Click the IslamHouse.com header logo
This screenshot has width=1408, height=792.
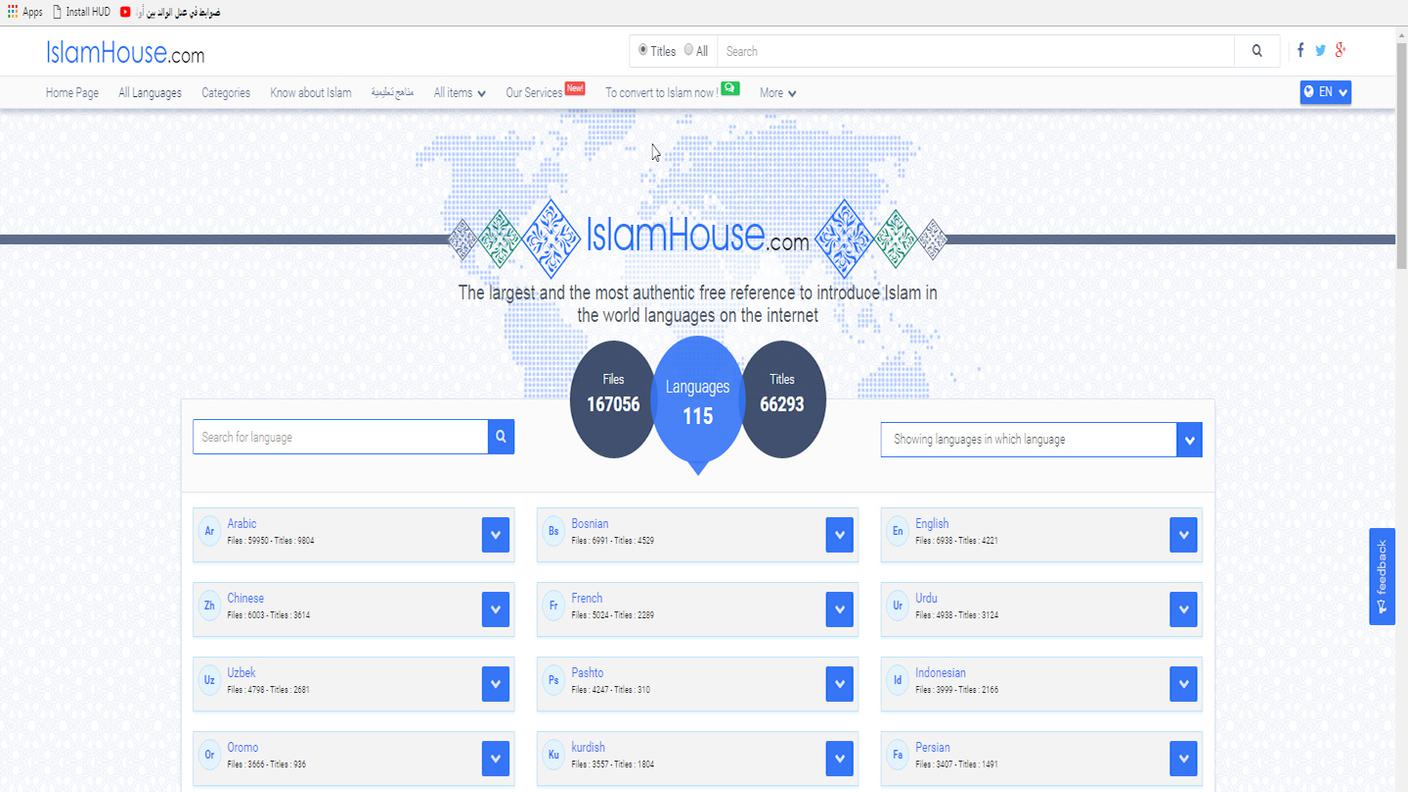point(125,52)
